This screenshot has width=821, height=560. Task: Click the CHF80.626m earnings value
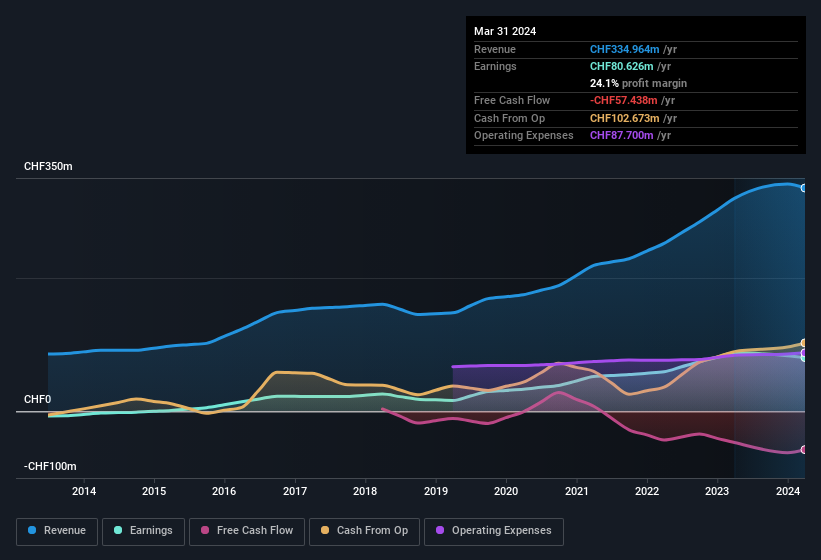(622, 66)
